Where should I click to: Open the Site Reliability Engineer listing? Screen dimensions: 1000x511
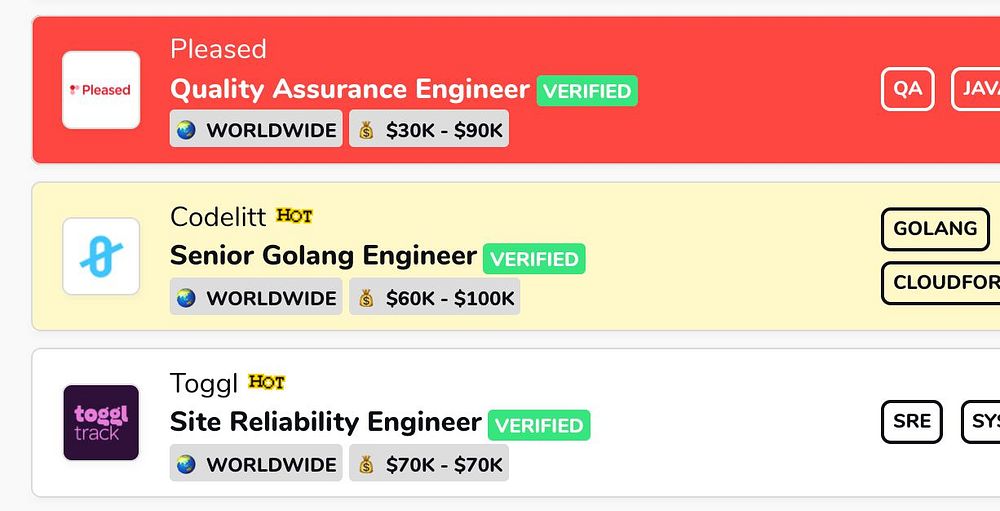point(325,422)
